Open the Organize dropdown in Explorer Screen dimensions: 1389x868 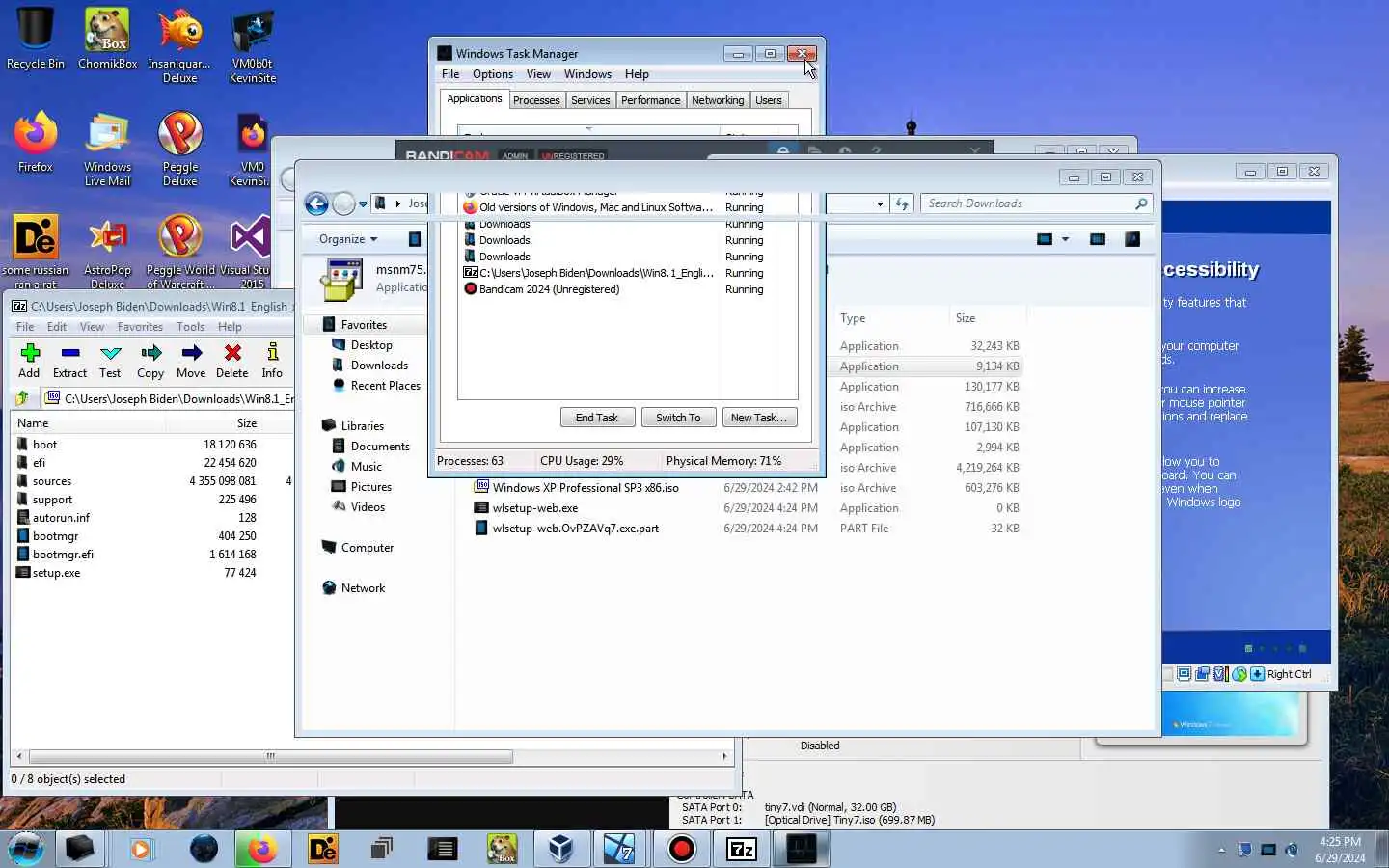coord(348,239)
